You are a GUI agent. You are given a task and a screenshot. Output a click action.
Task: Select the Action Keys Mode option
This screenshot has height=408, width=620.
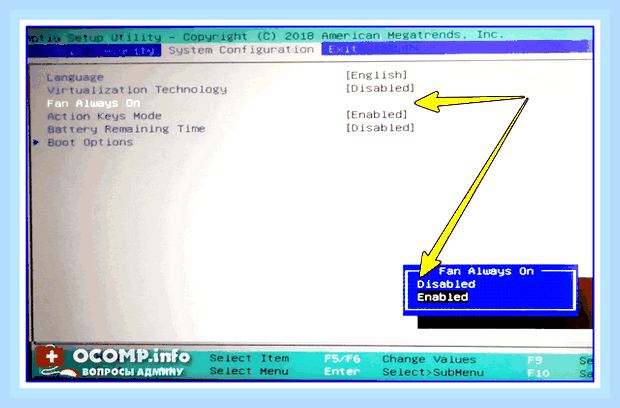[104, 116]
